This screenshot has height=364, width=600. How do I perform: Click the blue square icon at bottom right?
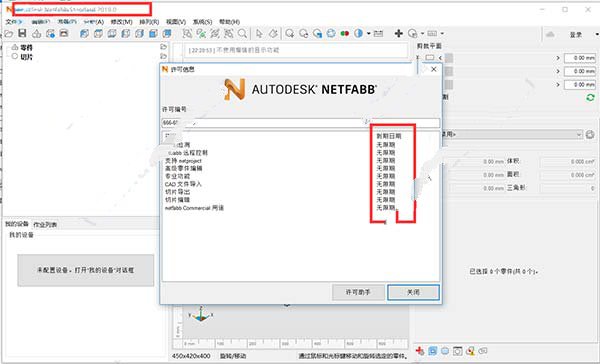(432, 351)
